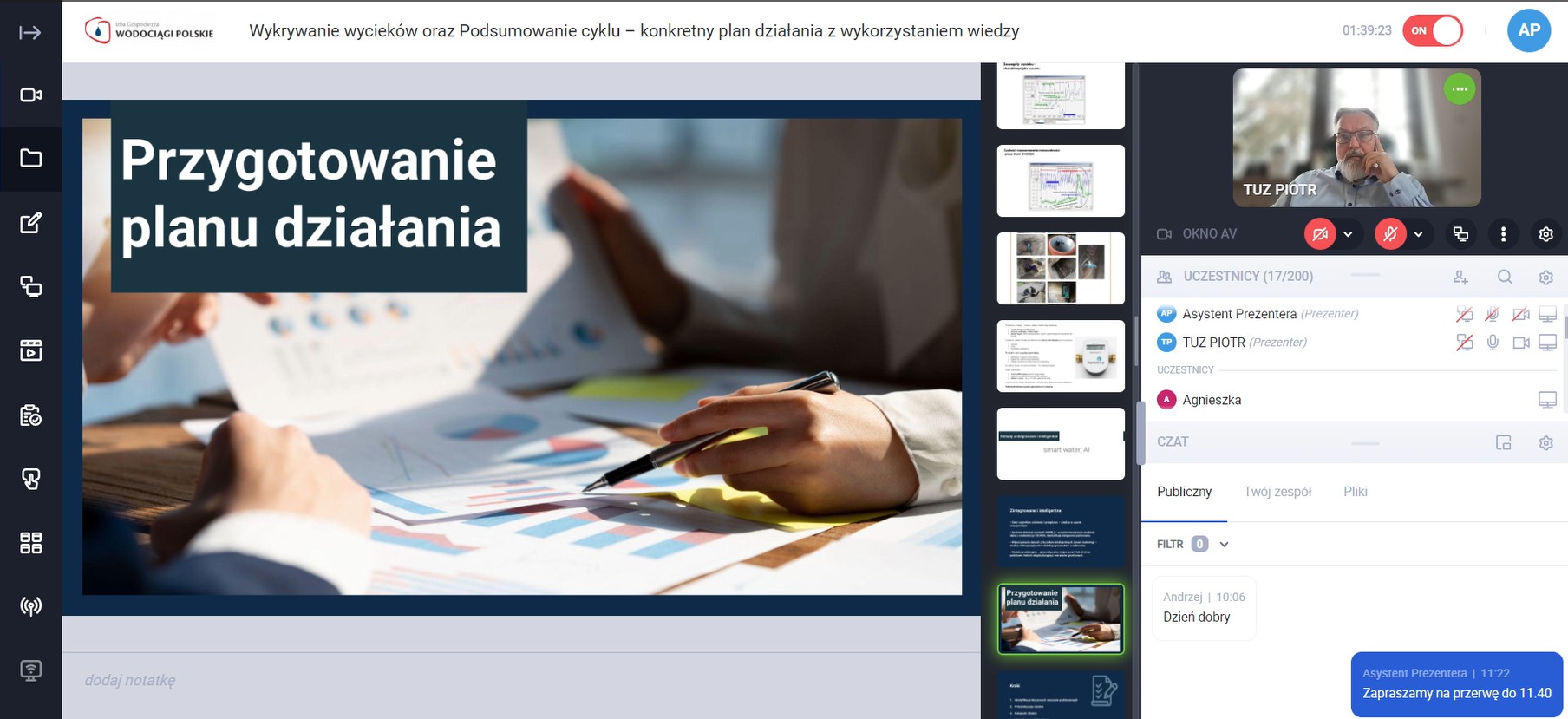Switch to the Twój zespół tab
This screenshot has width=1568, height=719.
pyautogui.click(x=1277, y=492)
